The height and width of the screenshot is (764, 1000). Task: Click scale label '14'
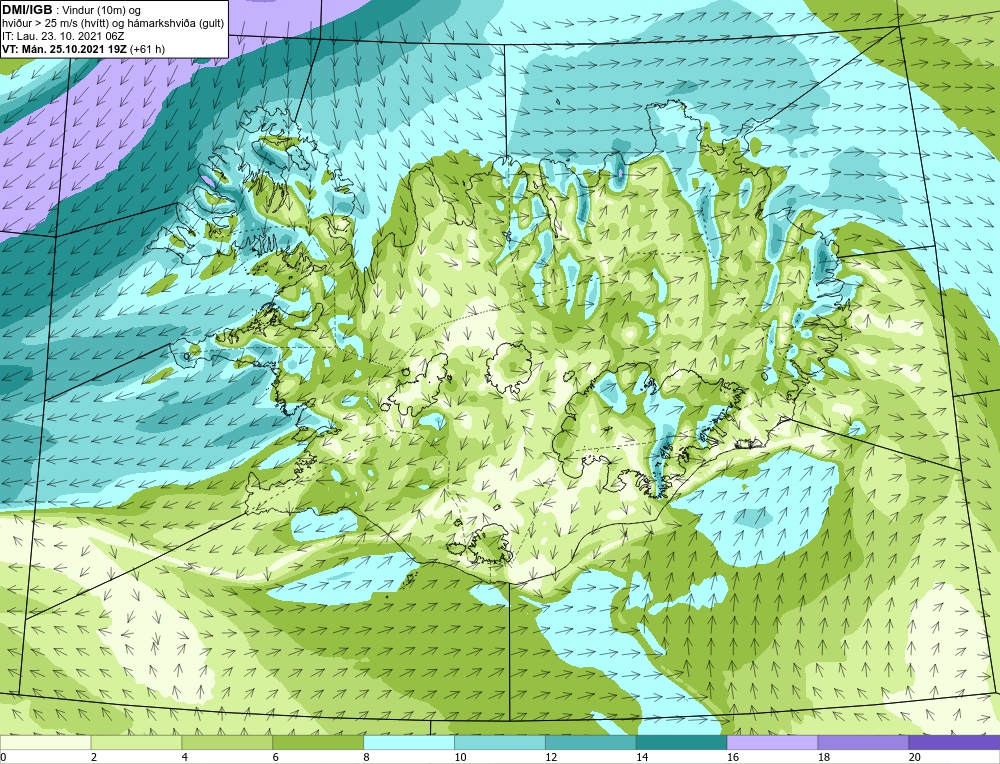pos(642,757)
